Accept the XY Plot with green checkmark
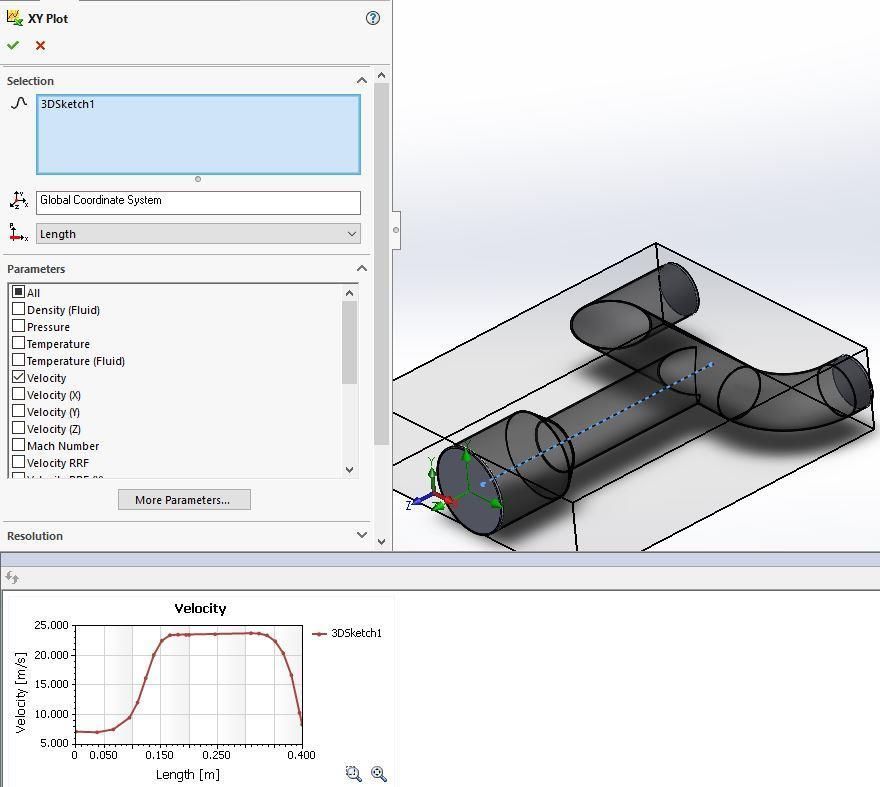The height and width of the screenshot is (787, 880). 13,45
